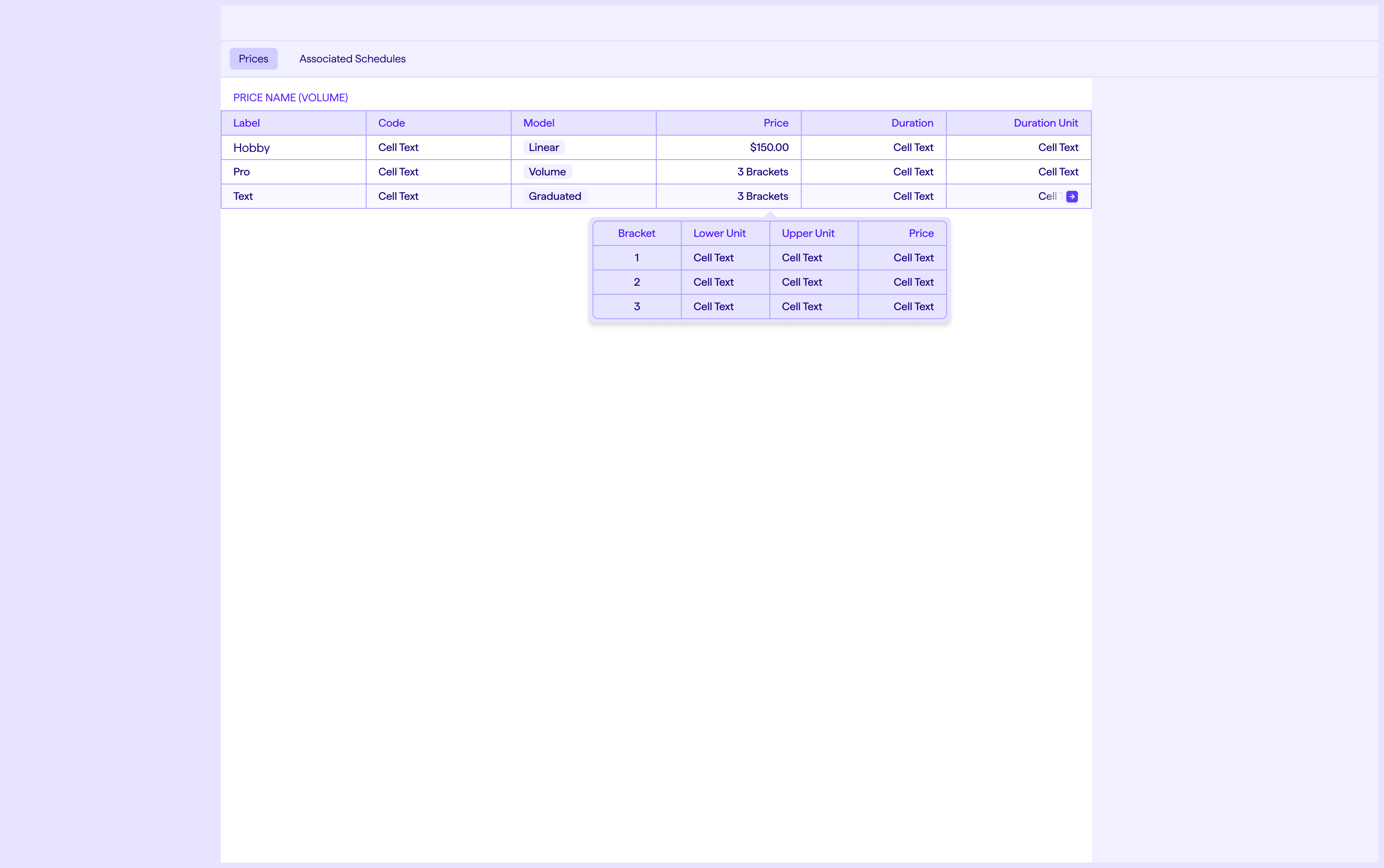Click the Duration Unit column header
Image resolution: width=1384 pixels, height=868 pixels.
coord(1045,123)
